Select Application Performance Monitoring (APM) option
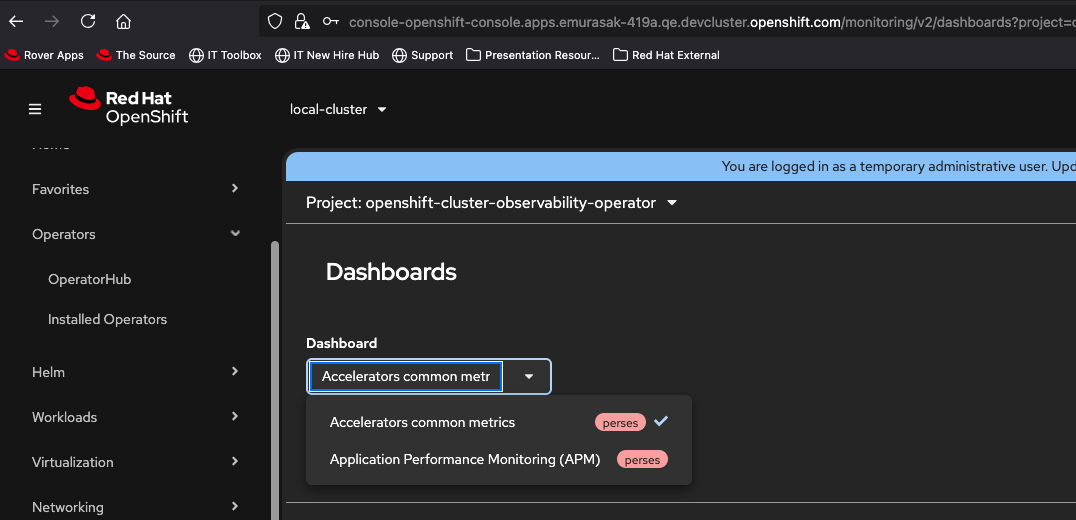This screenshot has width=1076, height=520. (x=465, y=460)
